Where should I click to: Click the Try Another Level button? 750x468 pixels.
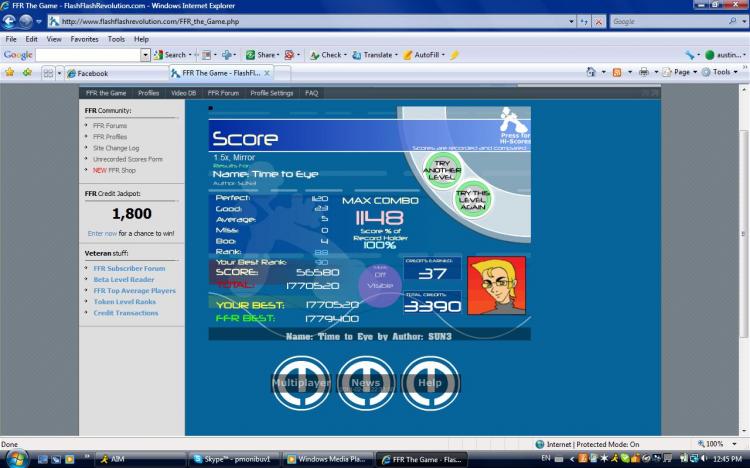(x=441, y=170)
